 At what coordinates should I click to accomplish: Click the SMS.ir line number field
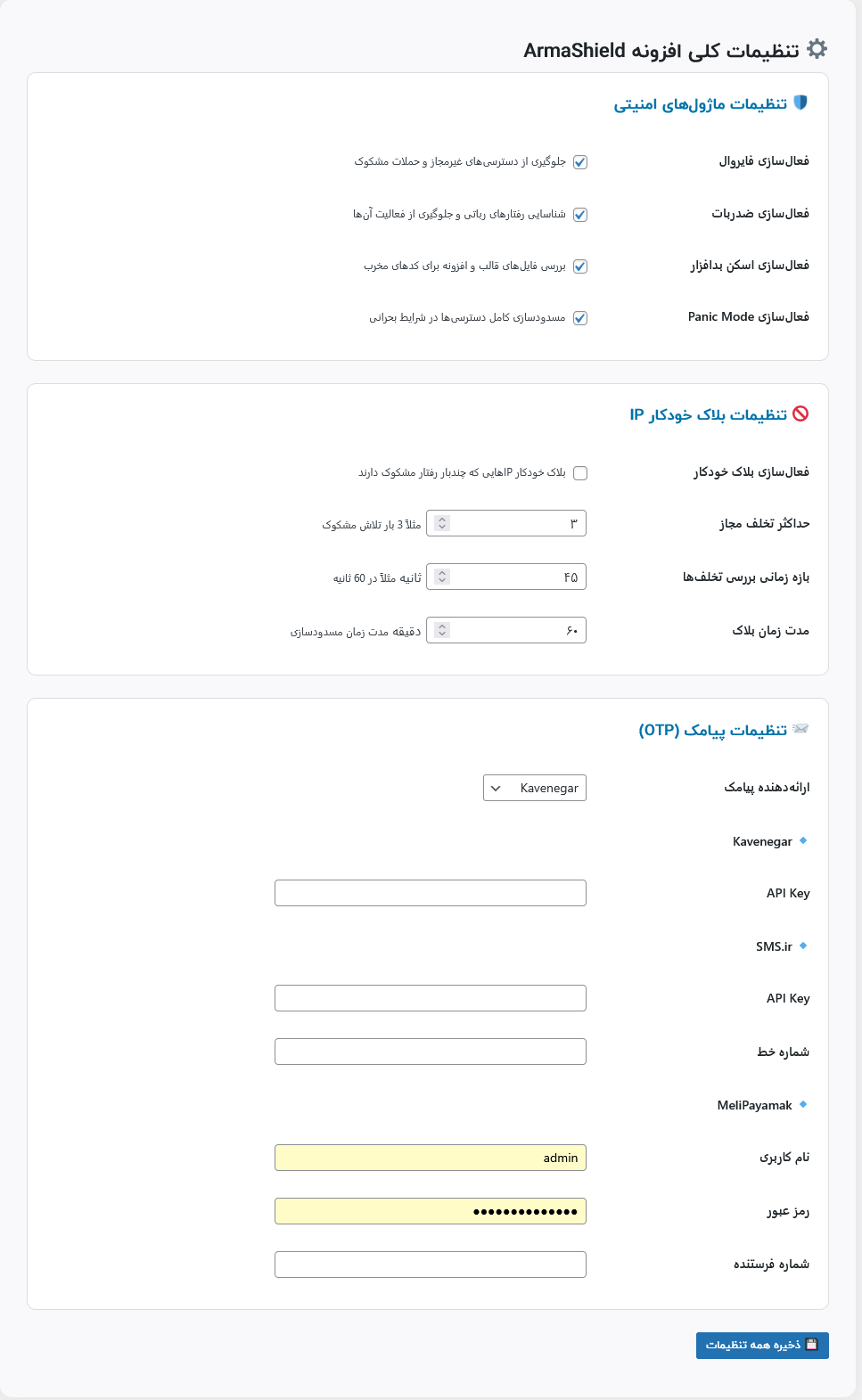click(x=431, y=1052)
